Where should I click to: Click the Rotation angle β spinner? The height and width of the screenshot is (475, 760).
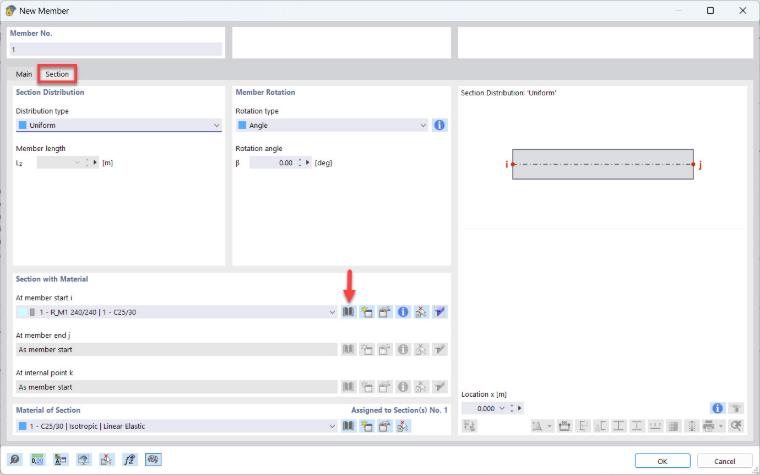300,163
